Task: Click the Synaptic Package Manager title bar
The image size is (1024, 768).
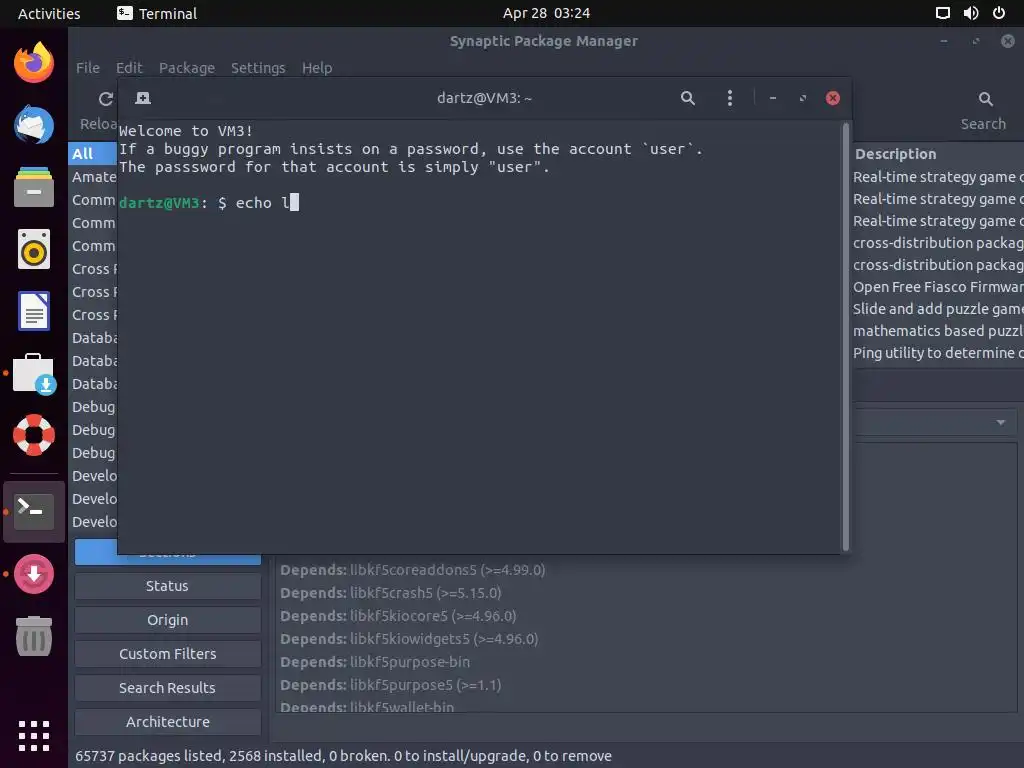Action: (x=543, y=40)
